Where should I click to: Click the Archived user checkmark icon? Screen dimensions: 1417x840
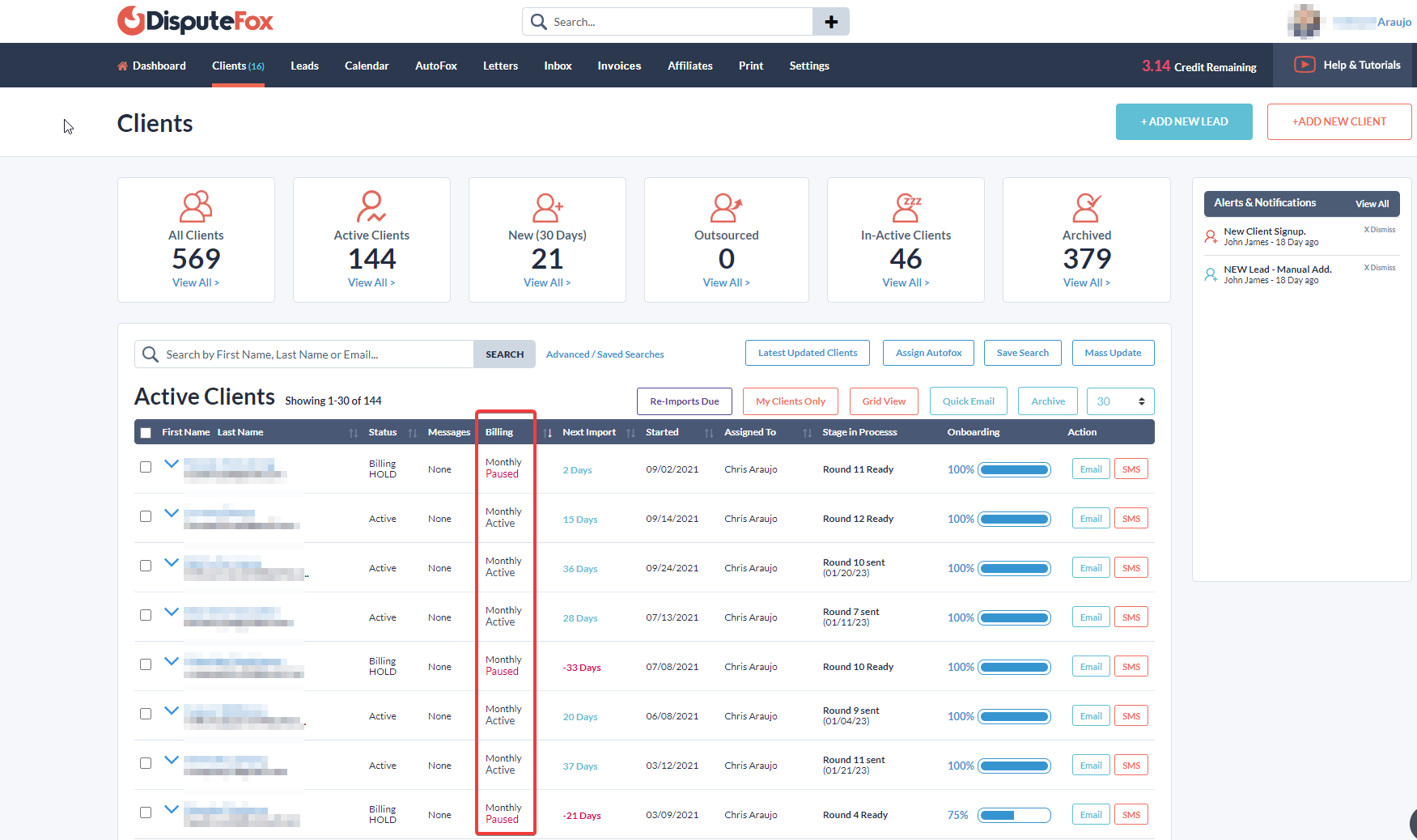1086,207
